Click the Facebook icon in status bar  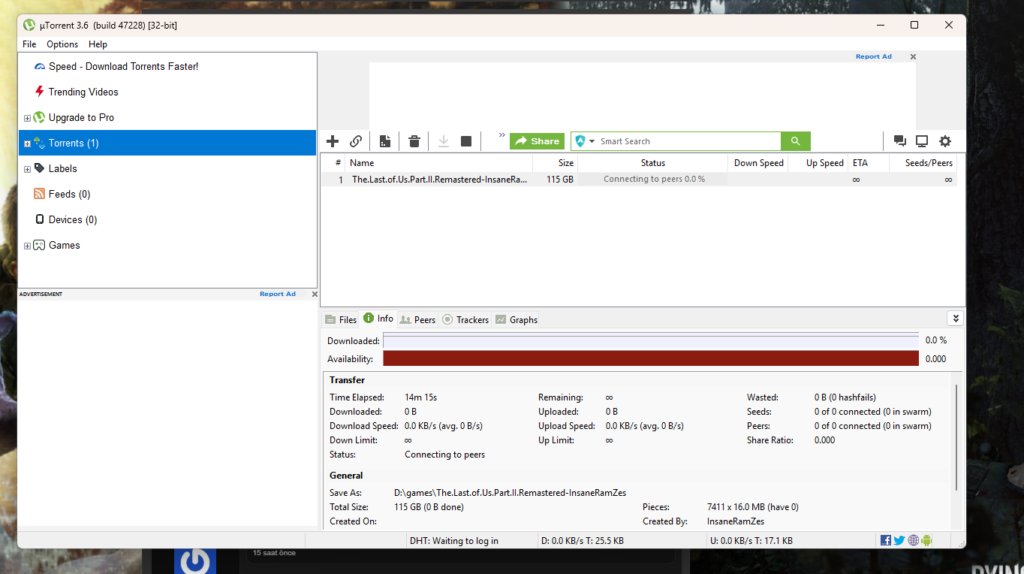[x=886, y=540]
